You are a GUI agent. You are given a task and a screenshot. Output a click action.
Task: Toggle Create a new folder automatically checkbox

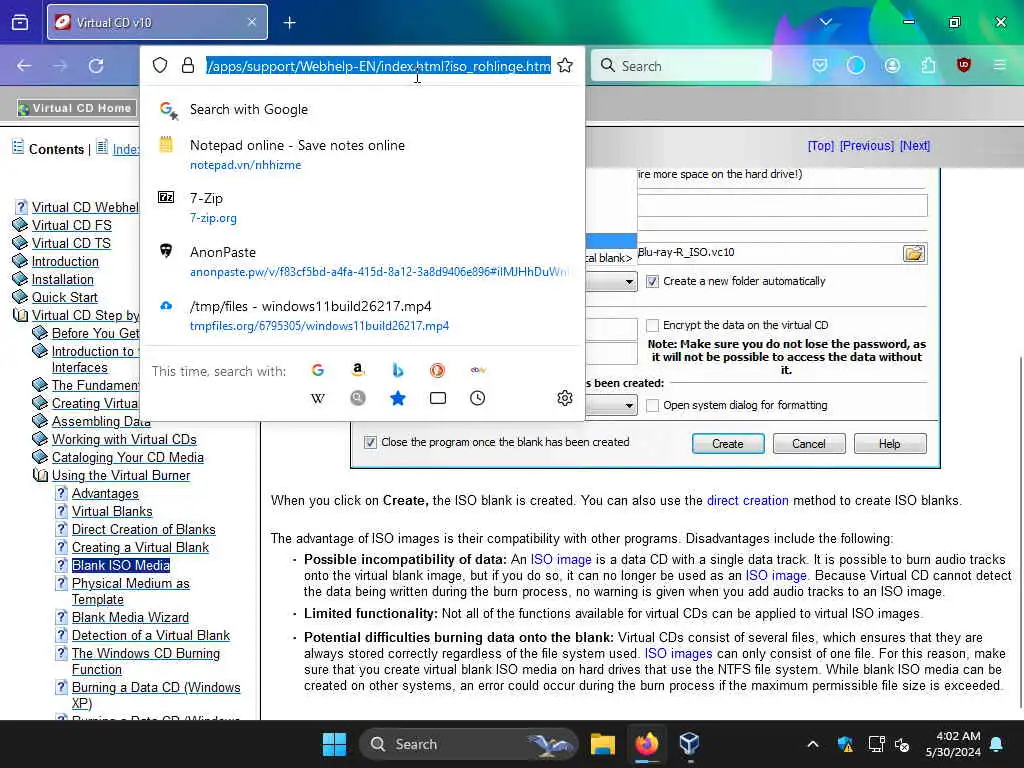point(652,281)
